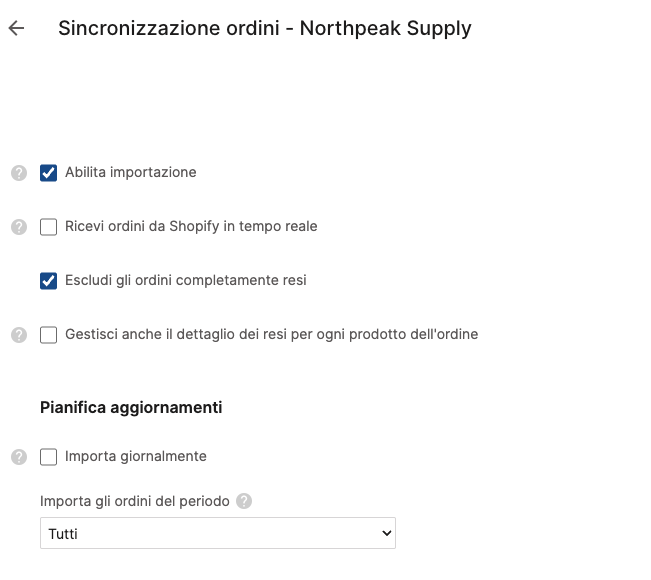Click help icon after Importa gli ordini del periodo

[244, 501]
